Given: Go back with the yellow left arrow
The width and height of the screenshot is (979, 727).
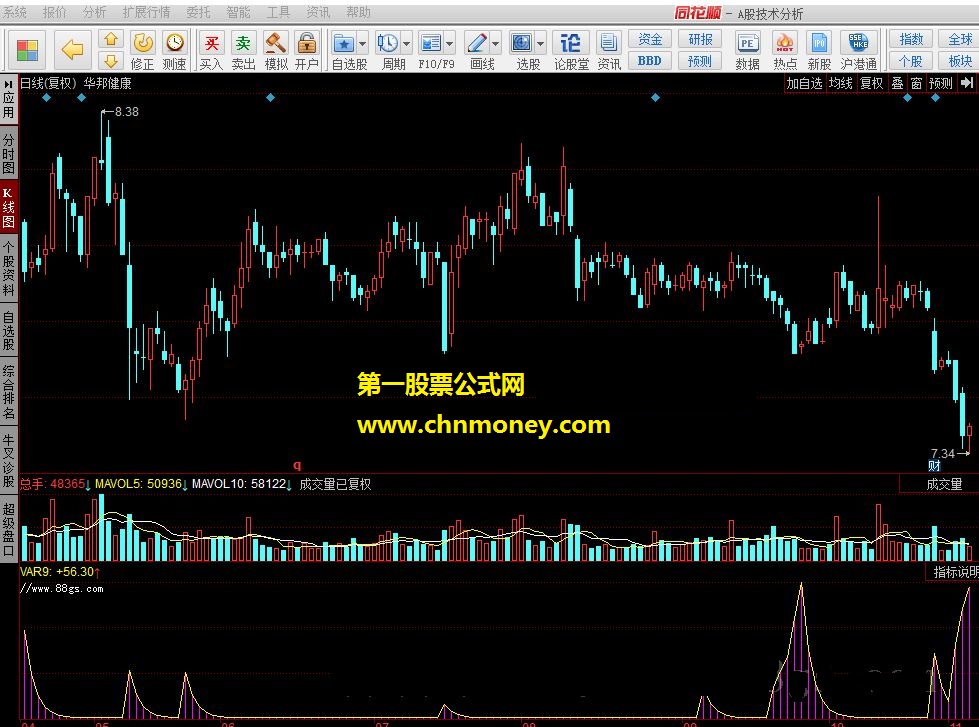Looking at the screenshot, I should (72, 49).
